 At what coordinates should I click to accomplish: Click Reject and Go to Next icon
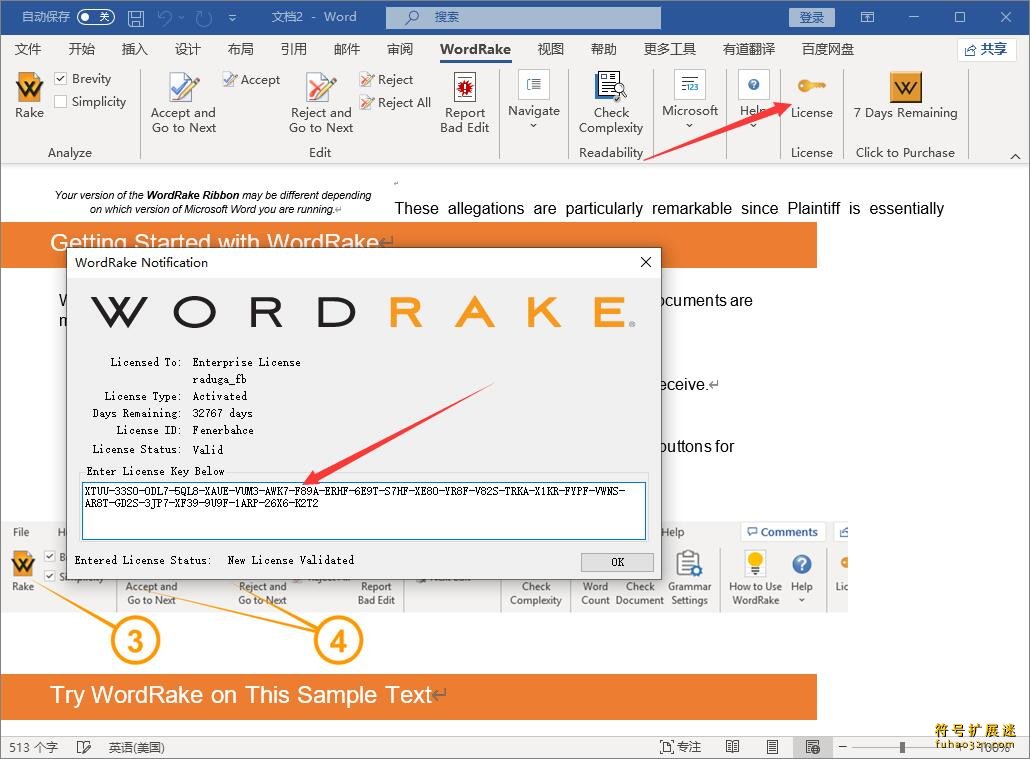tap(321, 87)
